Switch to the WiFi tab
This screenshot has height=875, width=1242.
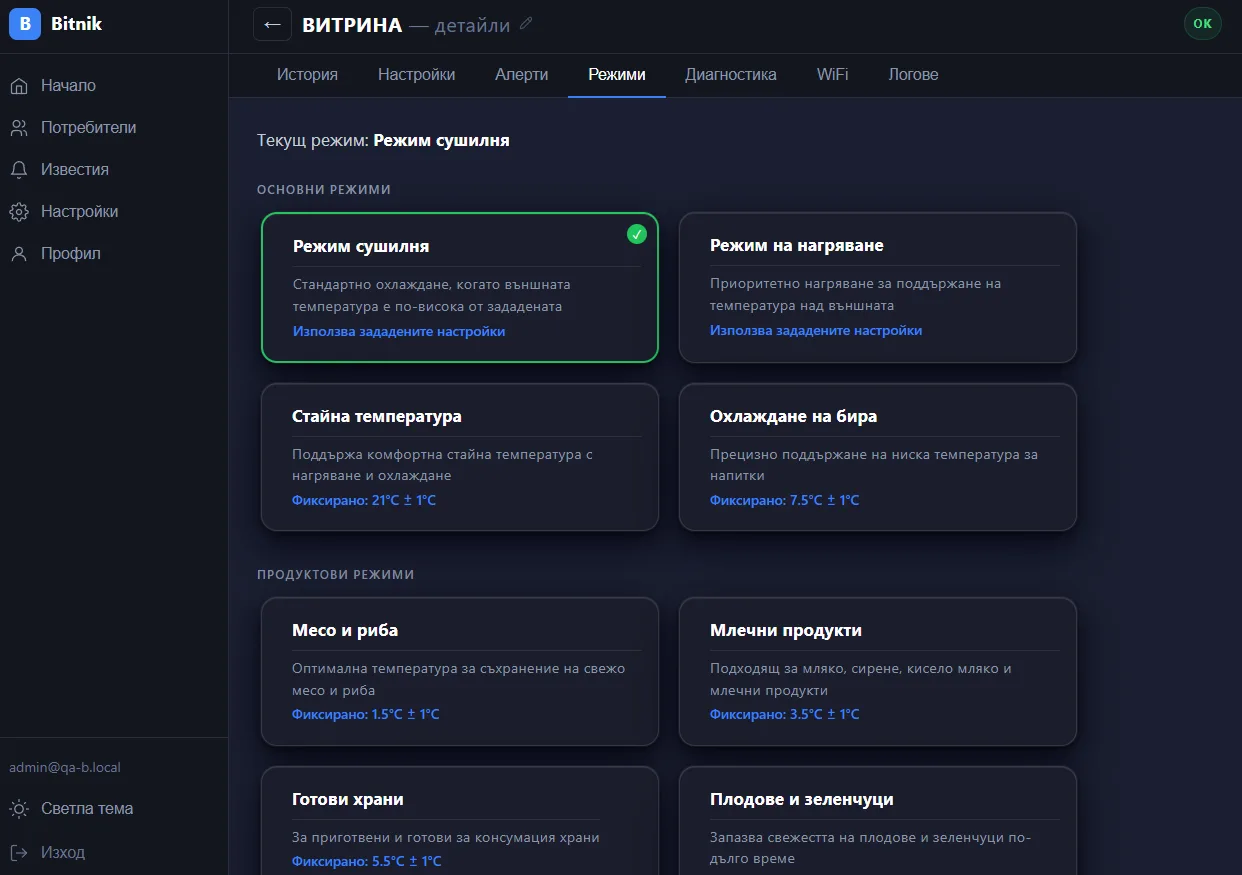(833, 75)
